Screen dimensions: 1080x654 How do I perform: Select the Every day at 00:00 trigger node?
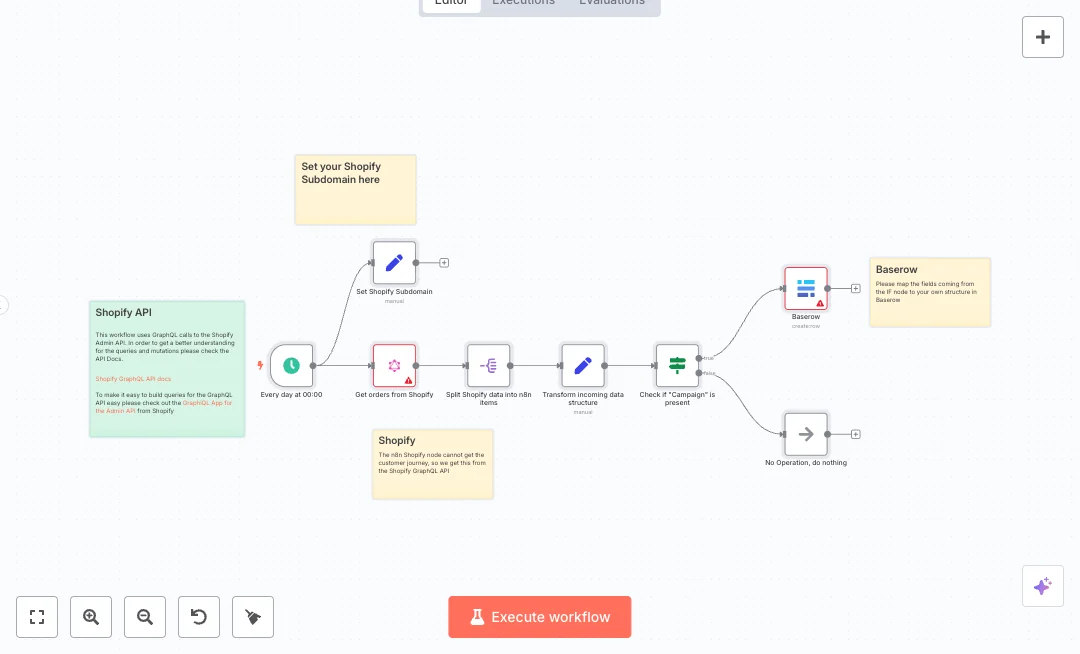tap(291, 366)
